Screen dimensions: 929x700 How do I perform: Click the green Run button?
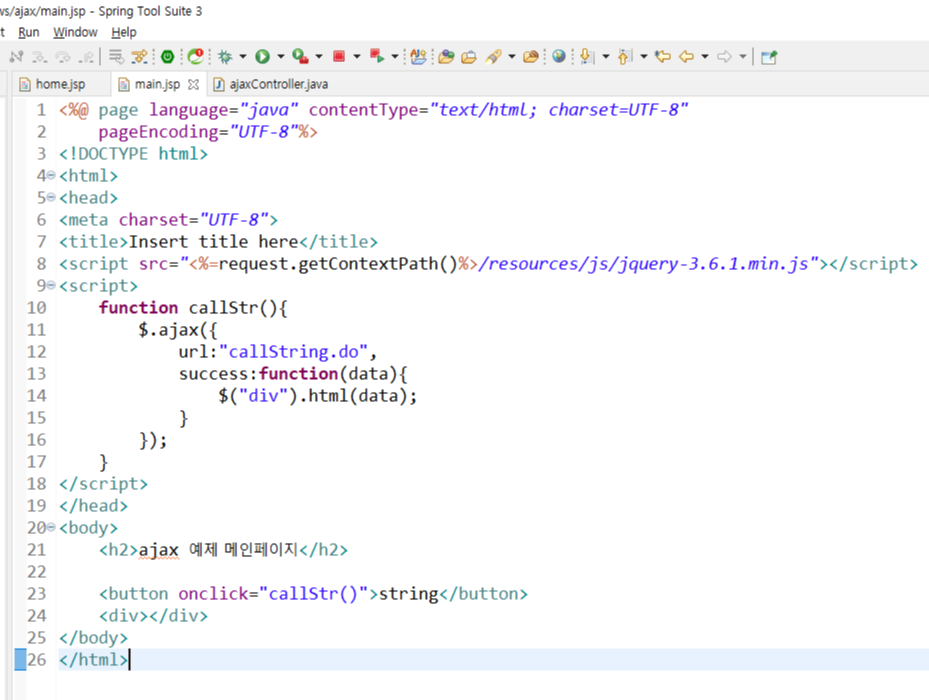point(262,57)
